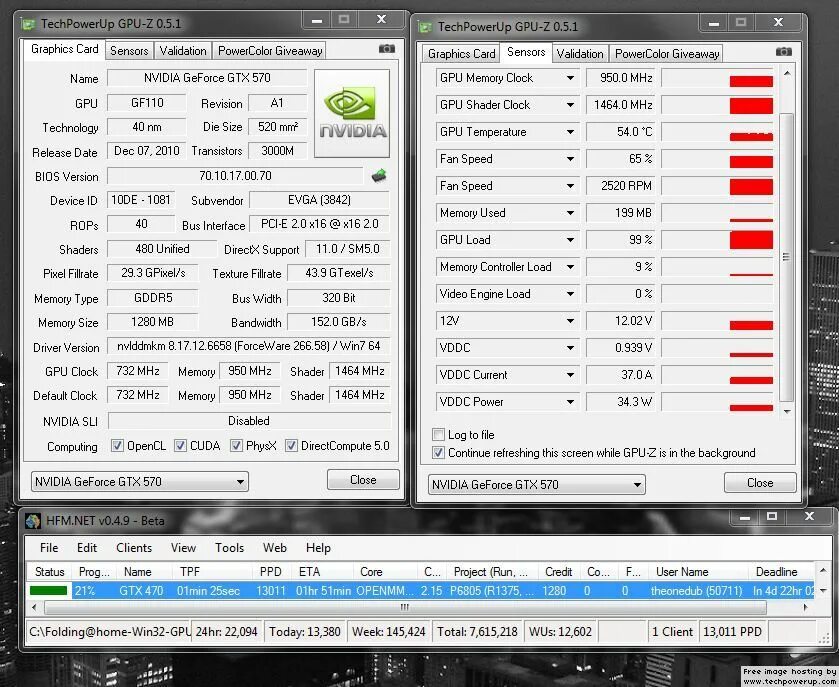The height and width of the screenshot is (687, 839).
Task: Open GPU selector dropdown in Sensors window
Action: pyautogui.click(x=537, y=485)
